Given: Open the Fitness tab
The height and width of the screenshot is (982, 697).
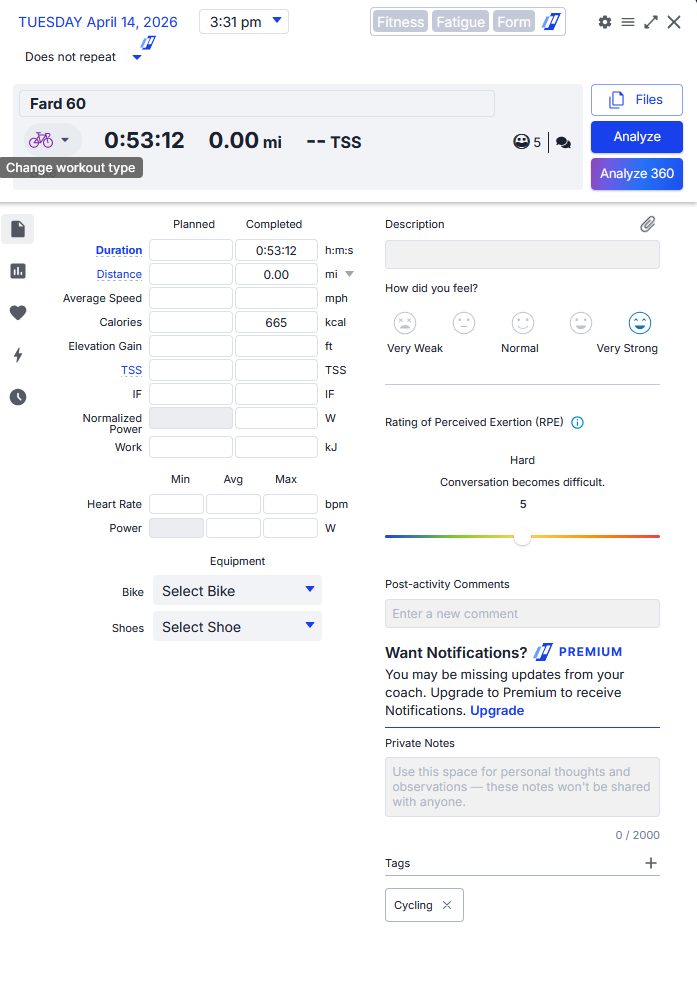Looking at the screenshot, I should coord(400,22).
